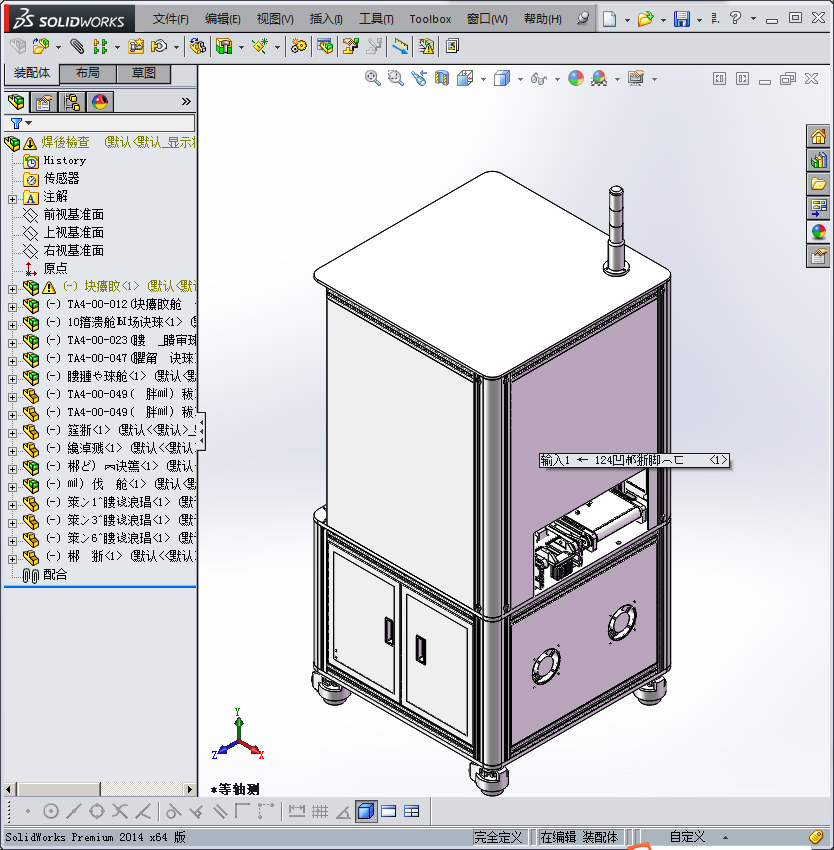
Task: Click the Help question mark icon
Action: [x=735, y=18]
